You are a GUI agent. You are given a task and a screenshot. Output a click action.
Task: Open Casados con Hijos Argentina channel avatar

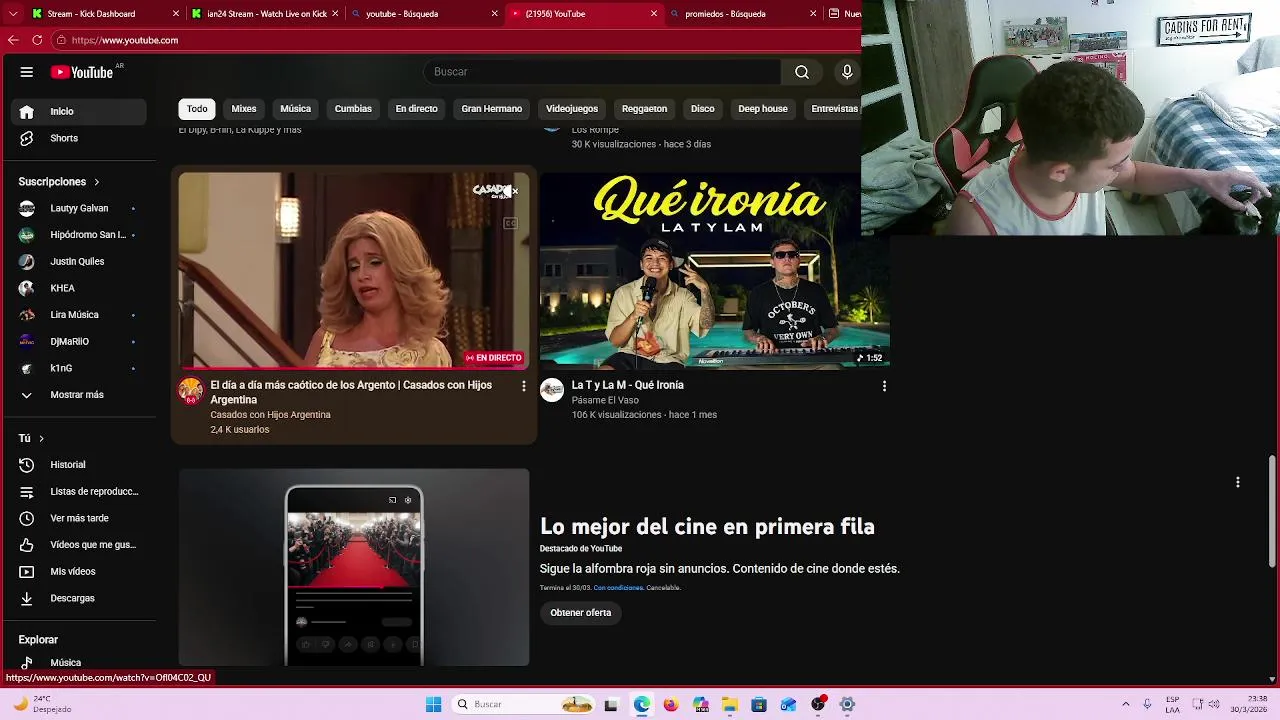click(x=191, y=391)
